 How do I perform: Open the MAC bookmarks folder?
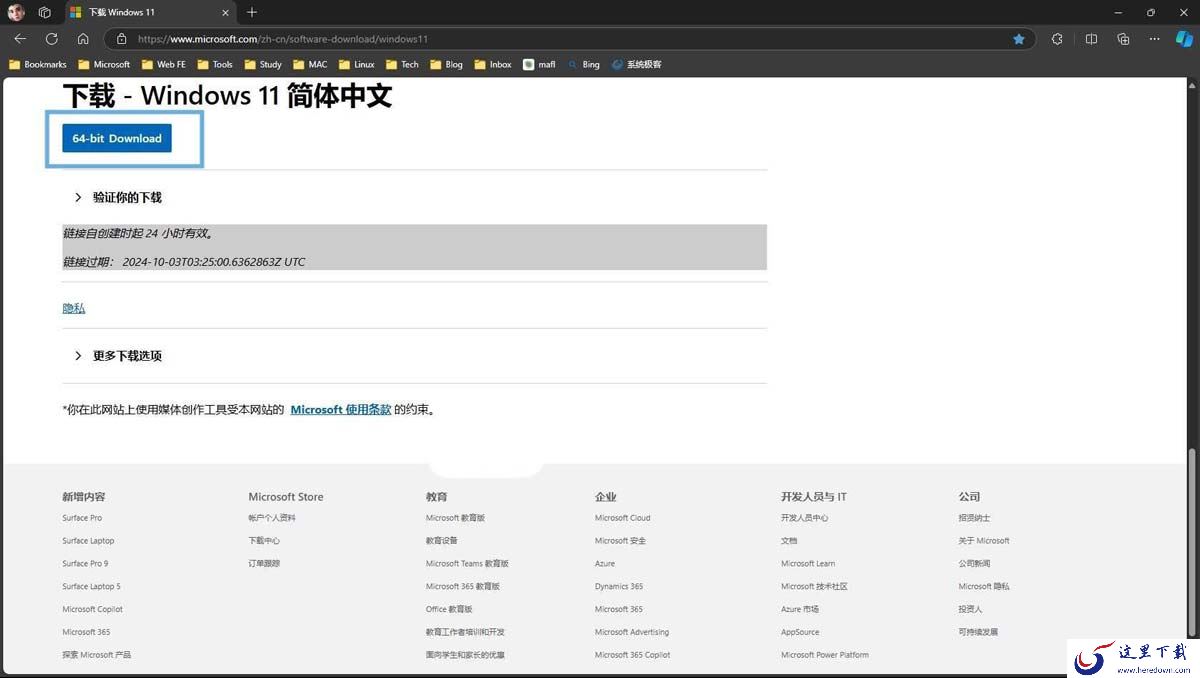310,64
